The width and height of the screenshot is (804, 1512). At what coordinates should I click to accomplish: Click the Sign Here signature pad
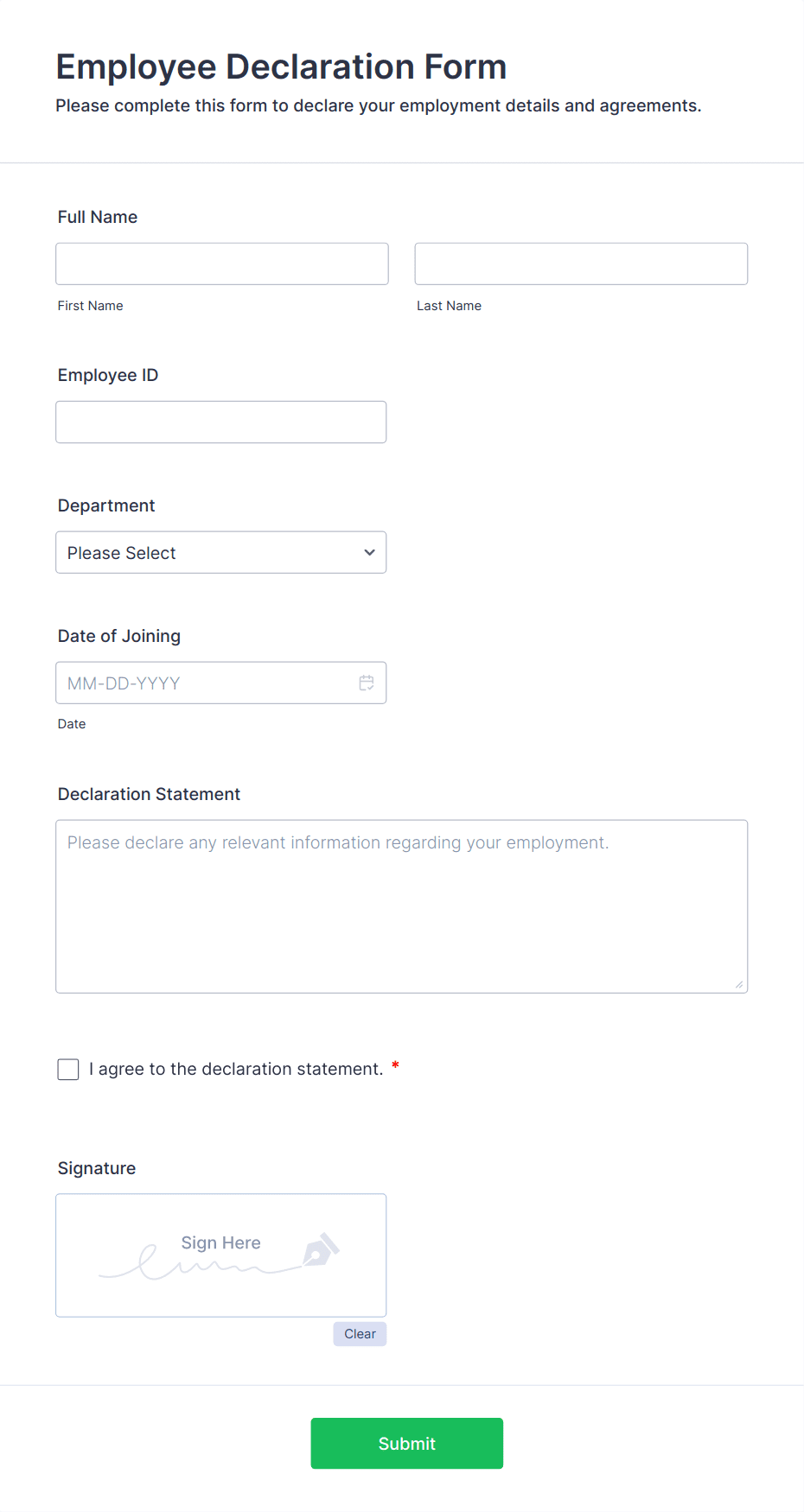tap(221, 1255)
